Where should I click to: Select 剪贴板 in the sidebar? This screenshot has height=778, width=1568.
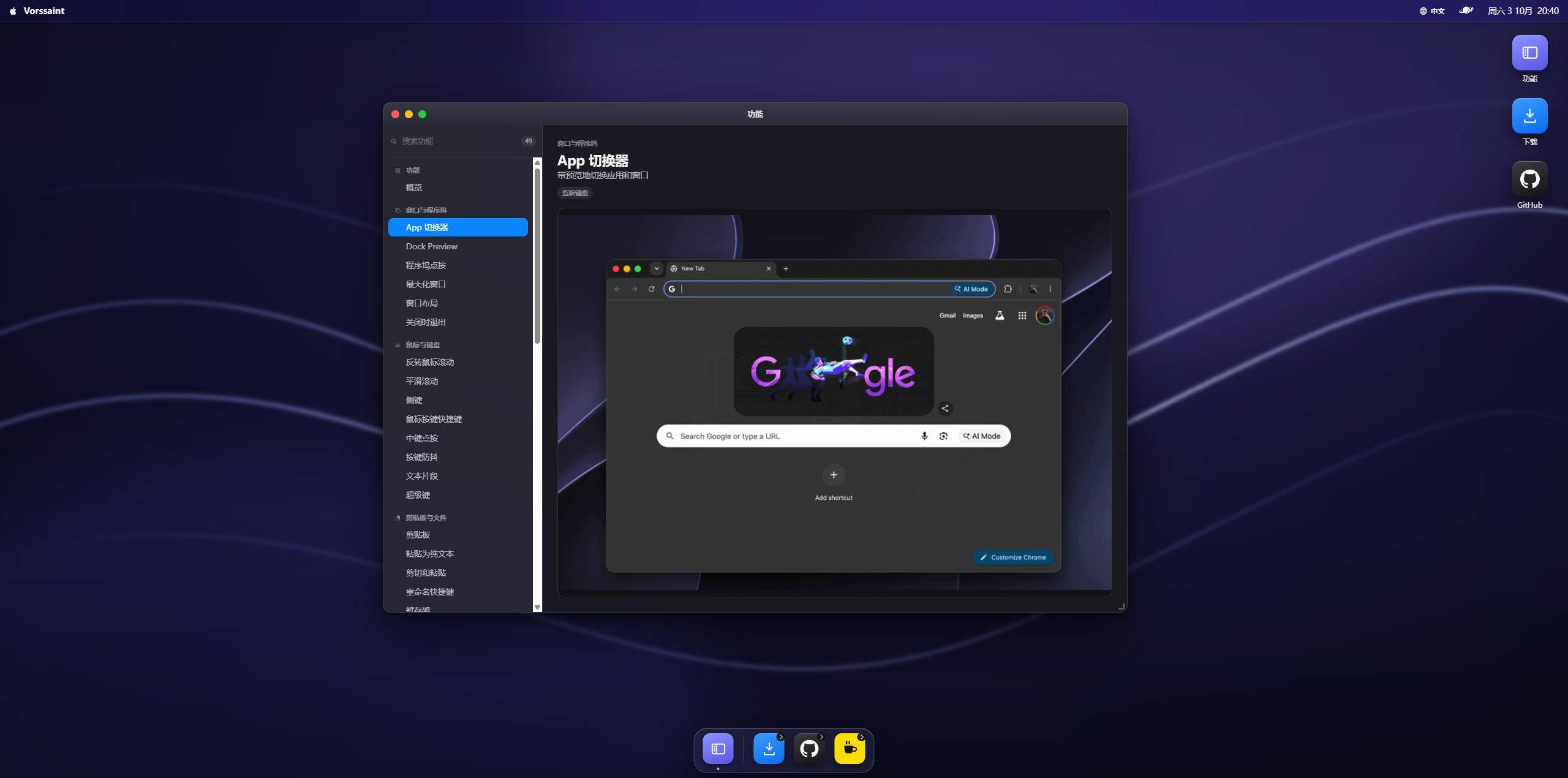[x=458, y=535]
